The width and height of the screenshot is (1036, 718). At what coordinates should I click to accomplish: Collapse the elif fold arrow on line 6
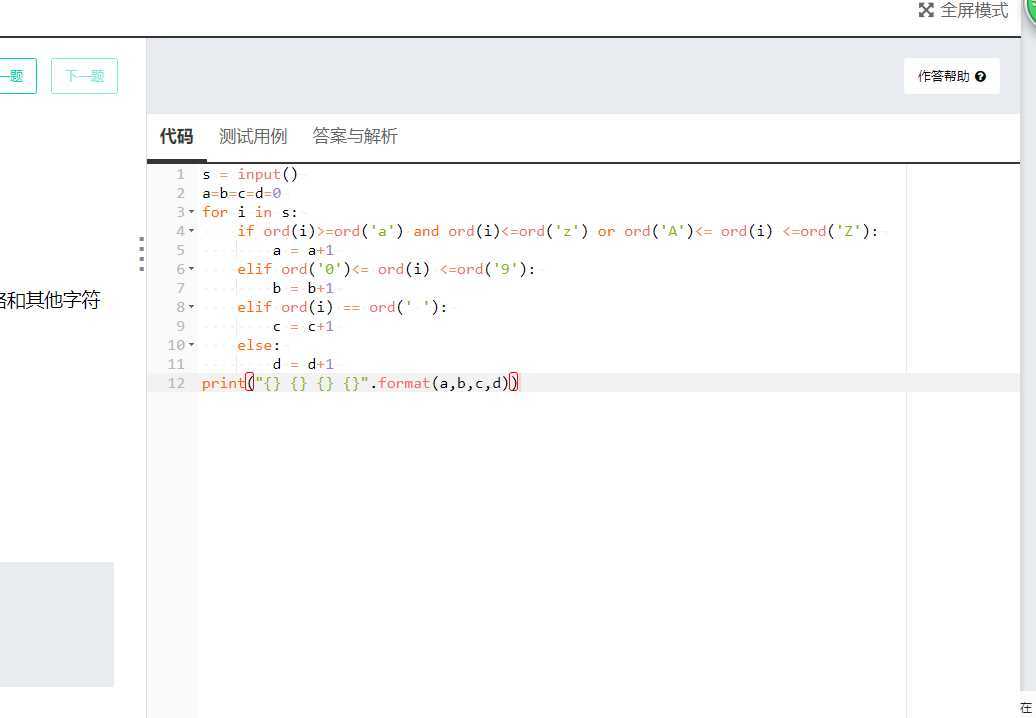point(192,269)
